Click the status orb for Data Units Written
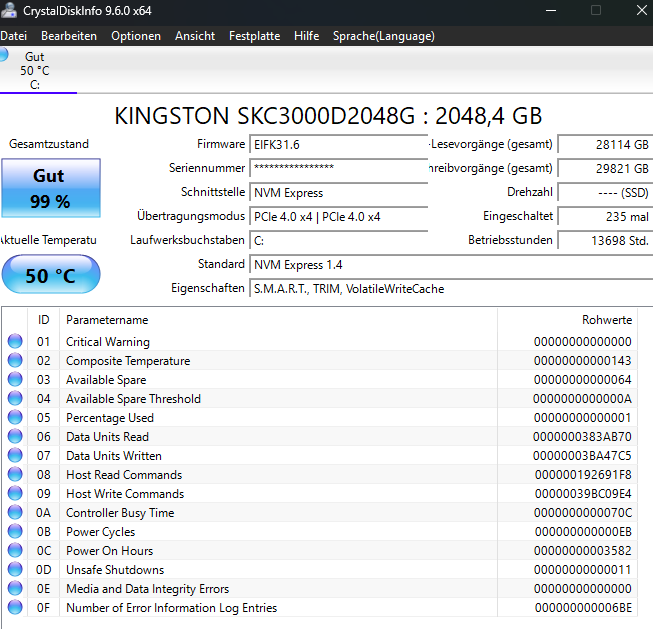The width and height of the screenshot is (653, 629). tap(15, 455)
